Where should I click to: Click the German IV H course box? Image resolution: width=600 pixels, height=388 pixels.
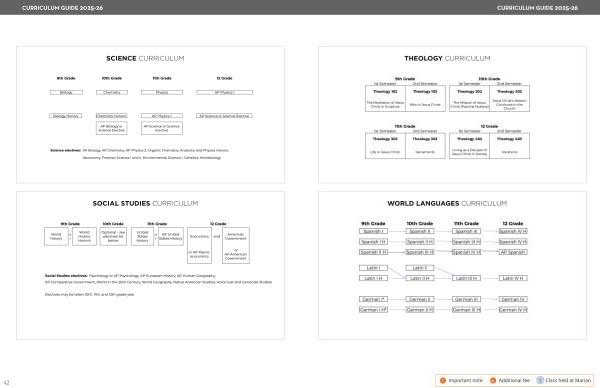513,310
